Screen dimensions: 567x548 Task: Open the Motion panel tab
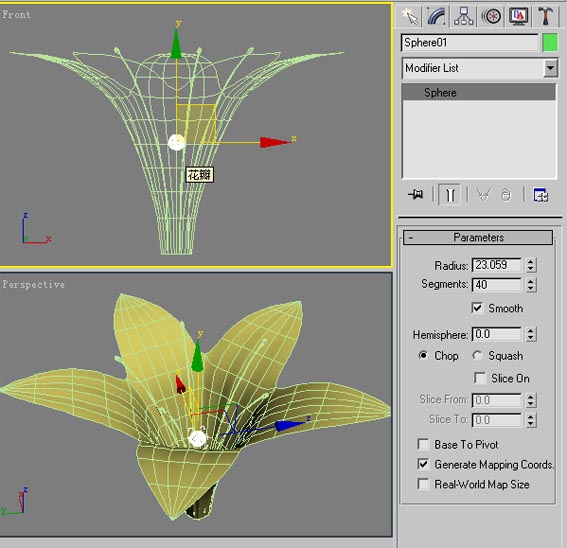pos(491,16)
